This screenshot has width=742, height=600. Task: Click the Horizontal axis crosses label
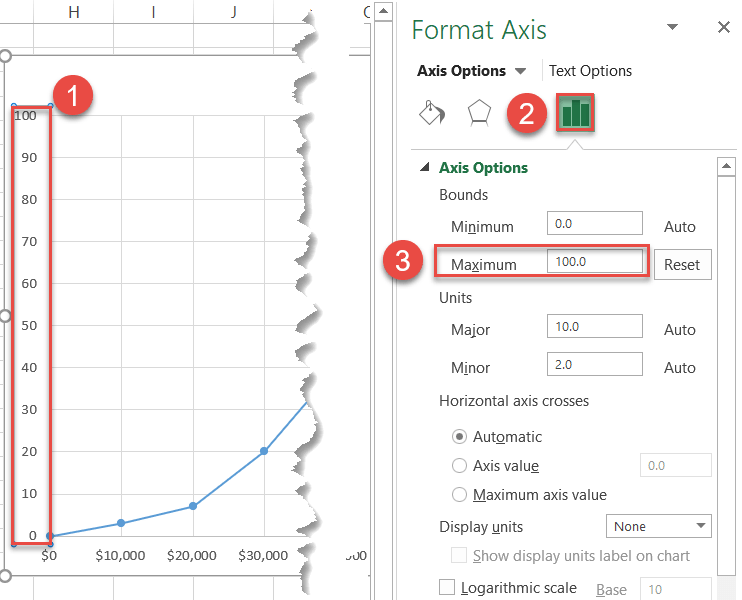(514, 401)
